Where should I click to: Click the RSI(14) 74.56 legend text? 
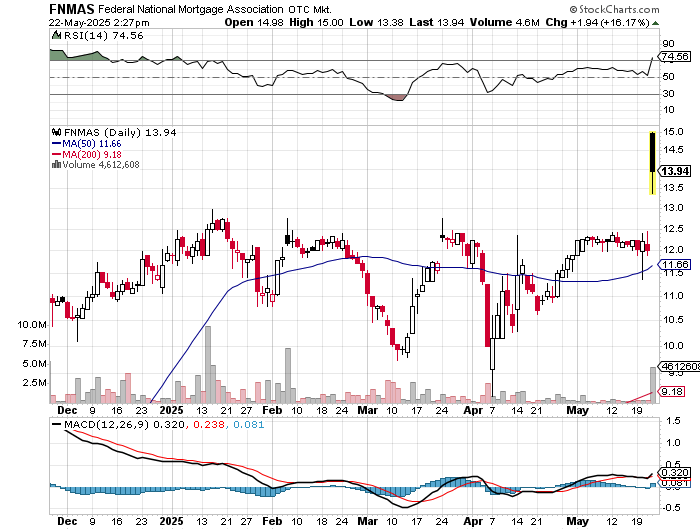[104, 35]
